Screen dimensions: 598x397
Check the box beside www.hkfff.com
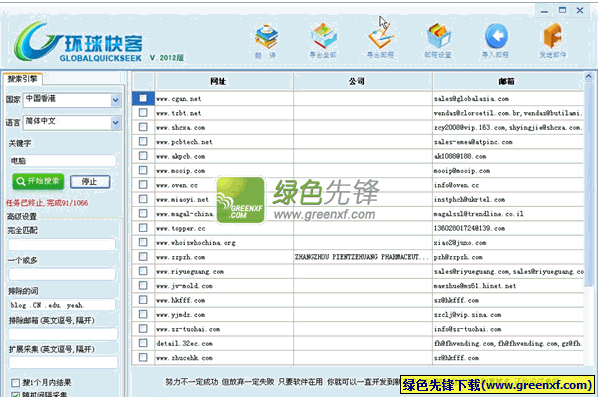[143, 300]
